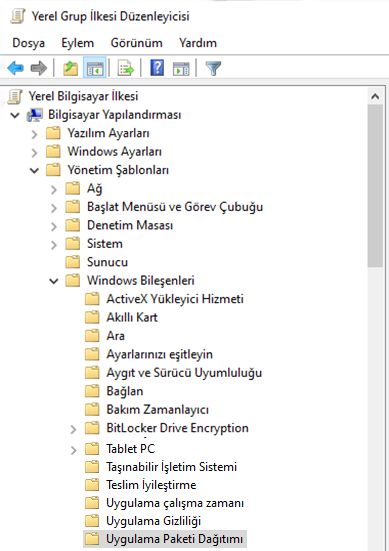Collapse the Bilgisayar Yapılandırması node
This screenshot has width=389, height=551.
point(15,115)
